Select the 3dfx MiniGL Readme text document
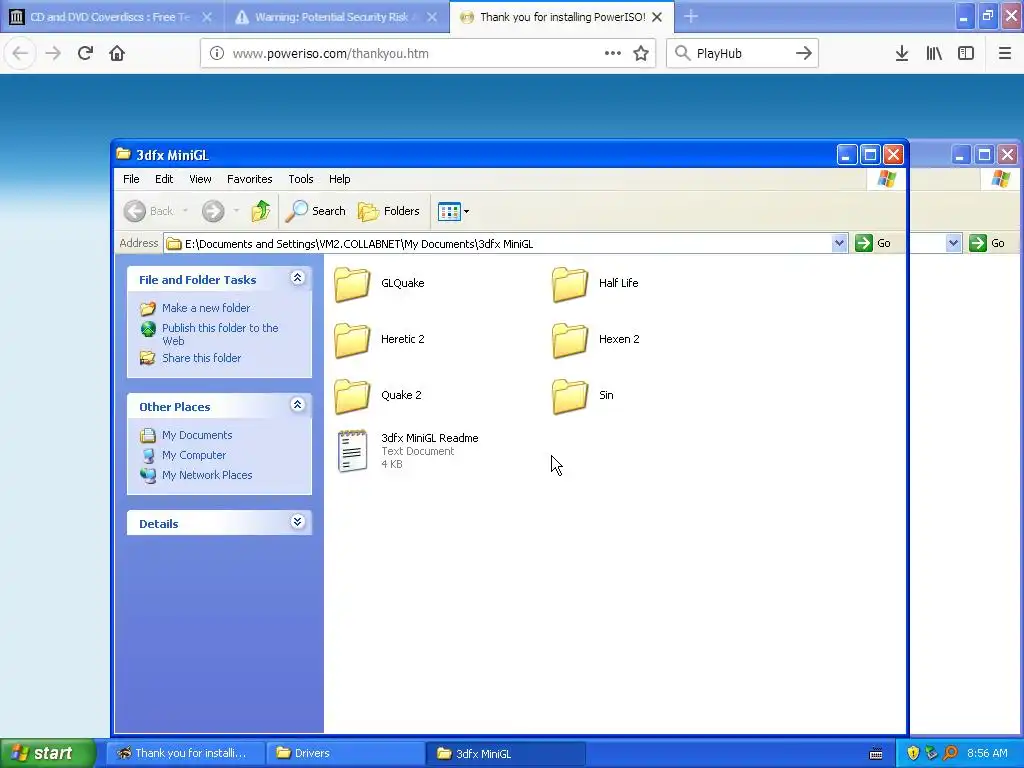 pos(407,451)
